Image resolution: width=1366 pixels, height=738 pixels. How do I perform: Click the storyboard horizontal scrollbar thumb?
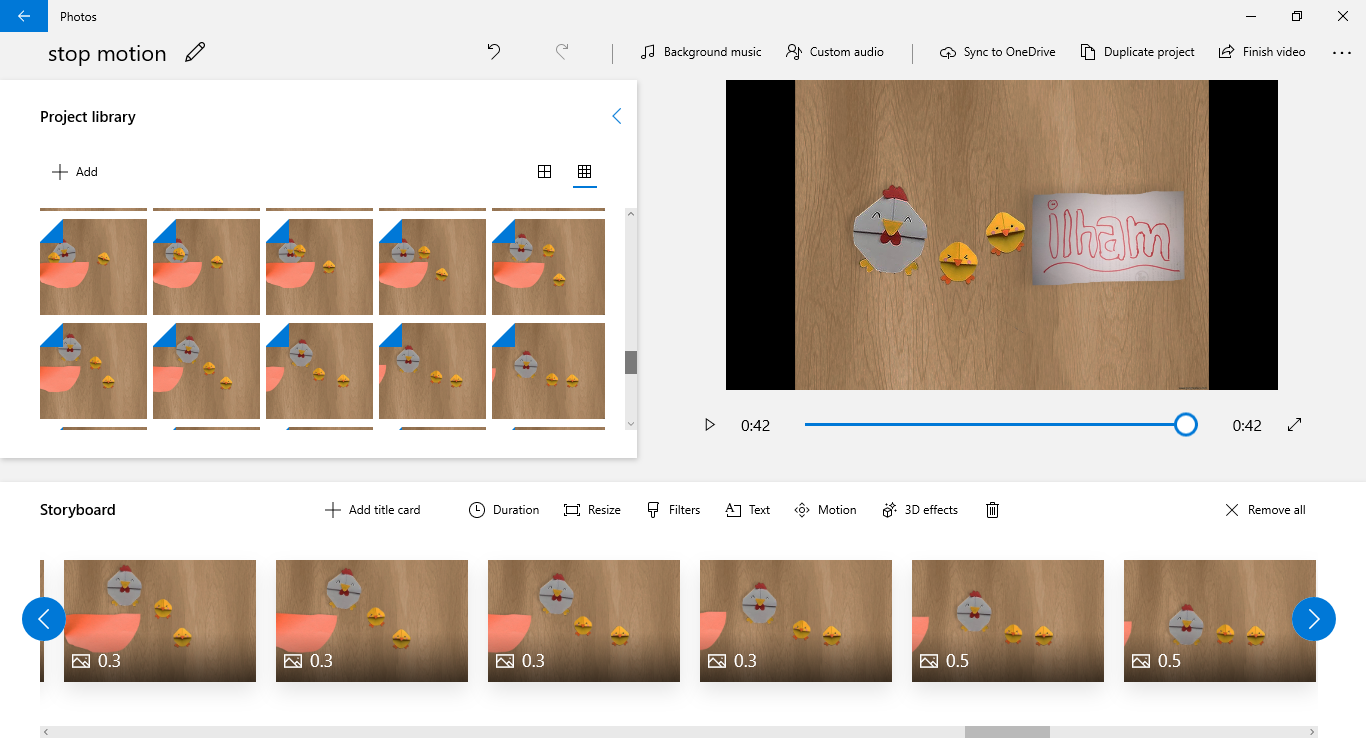1007,732
